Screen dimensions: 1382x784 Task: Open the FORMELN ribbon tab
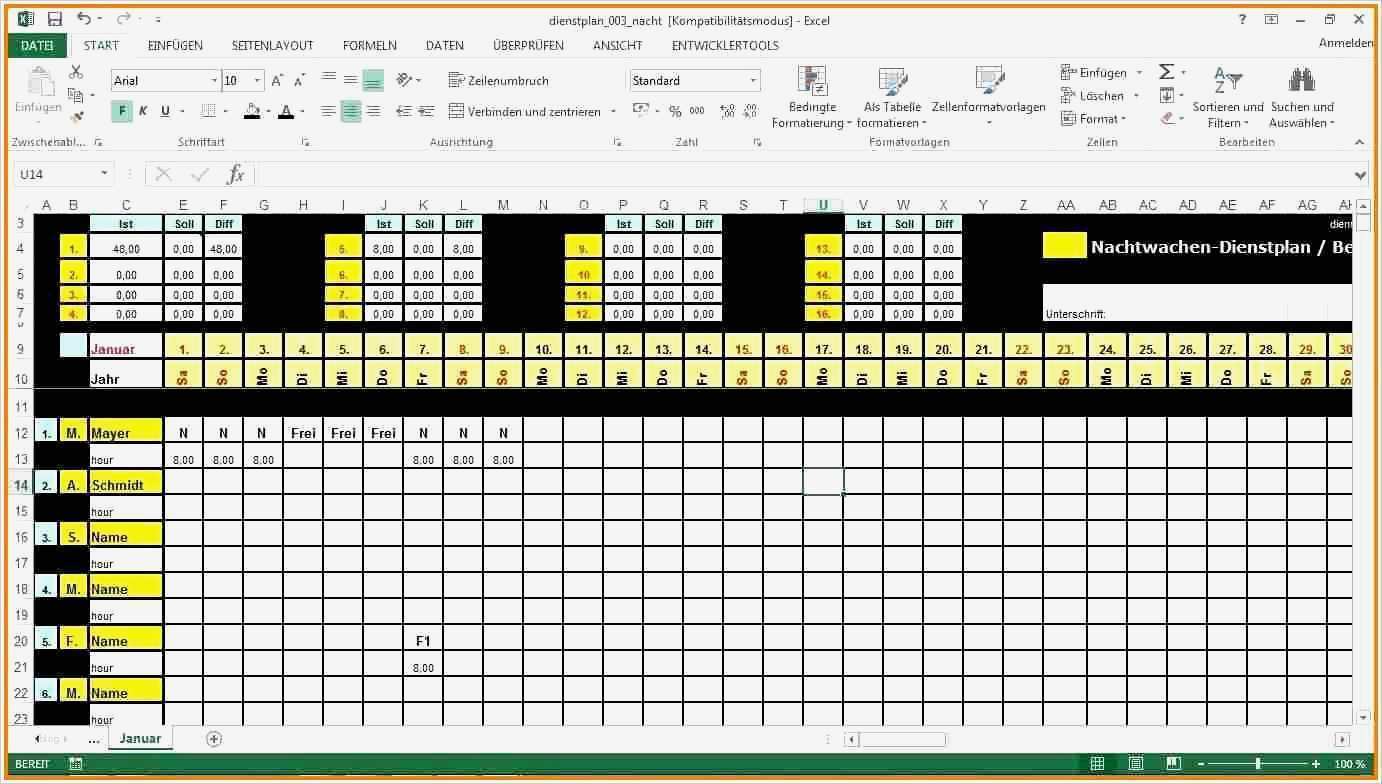(x=370, y=45)
